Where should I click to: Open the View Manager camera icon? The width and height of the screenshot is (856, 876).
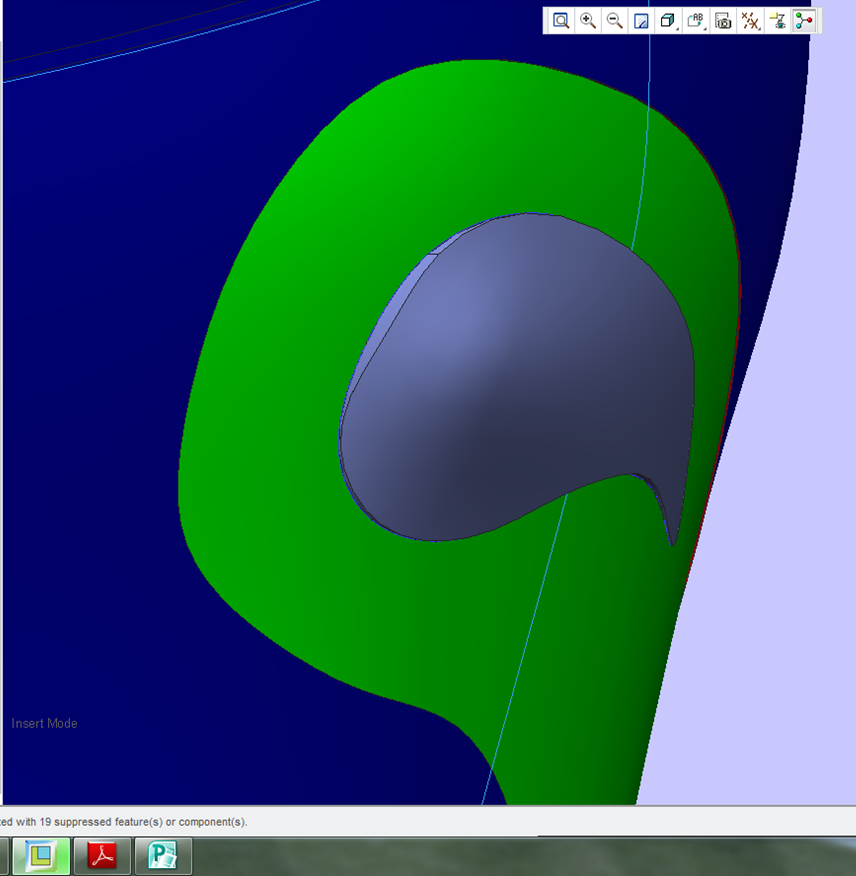point(723,21)
